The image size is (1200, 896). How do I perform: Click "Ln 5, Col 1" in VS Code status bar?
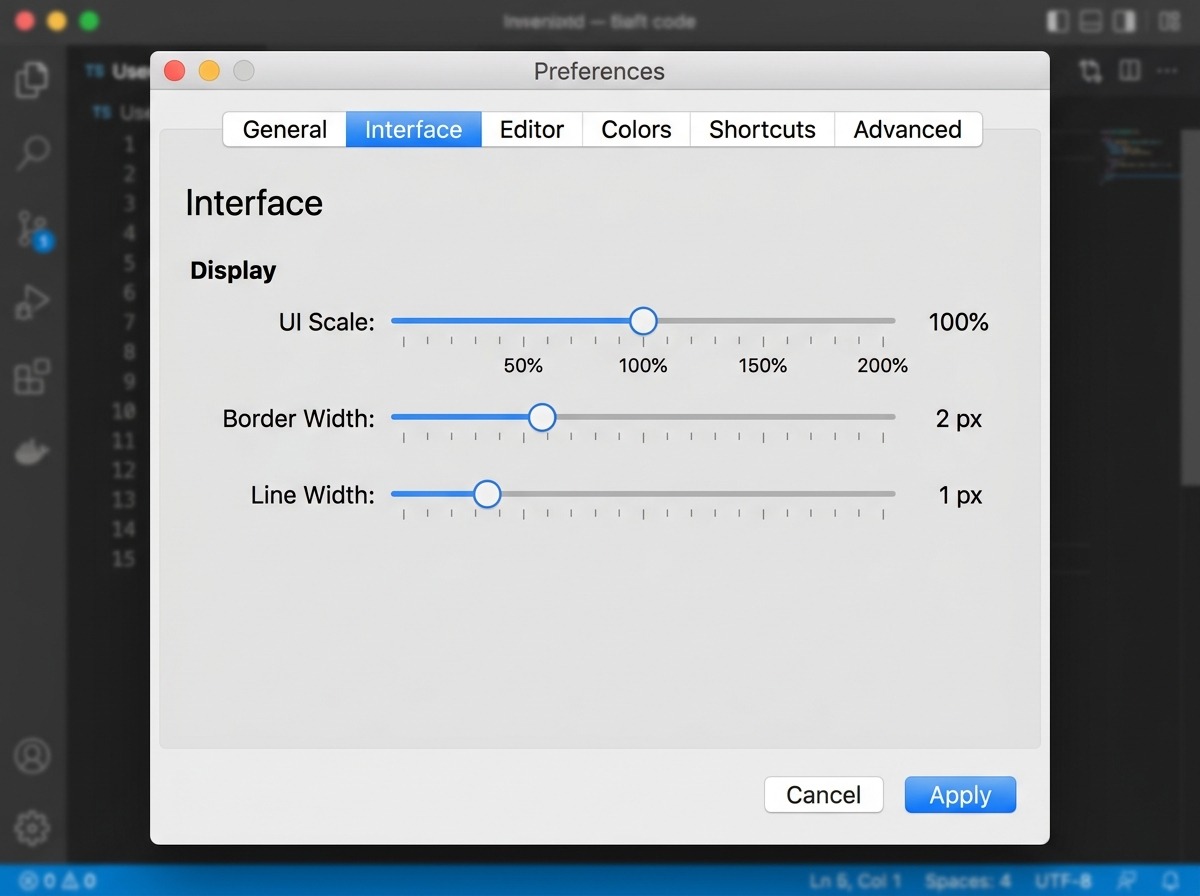(x=856, y=881)
